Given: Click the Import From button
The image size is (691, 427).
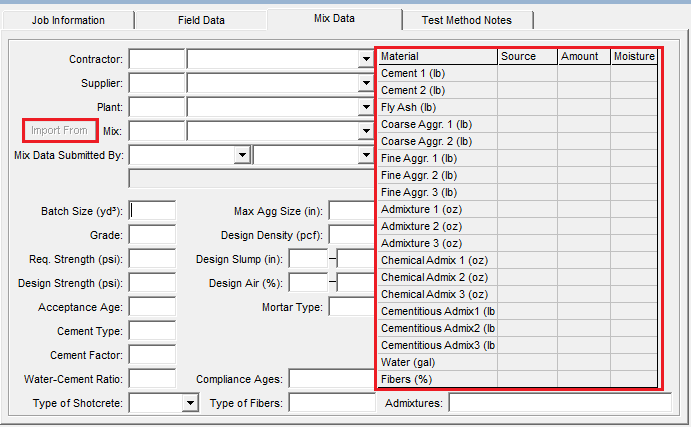Looking at the screenshot, I should click(x=59, y=131).
